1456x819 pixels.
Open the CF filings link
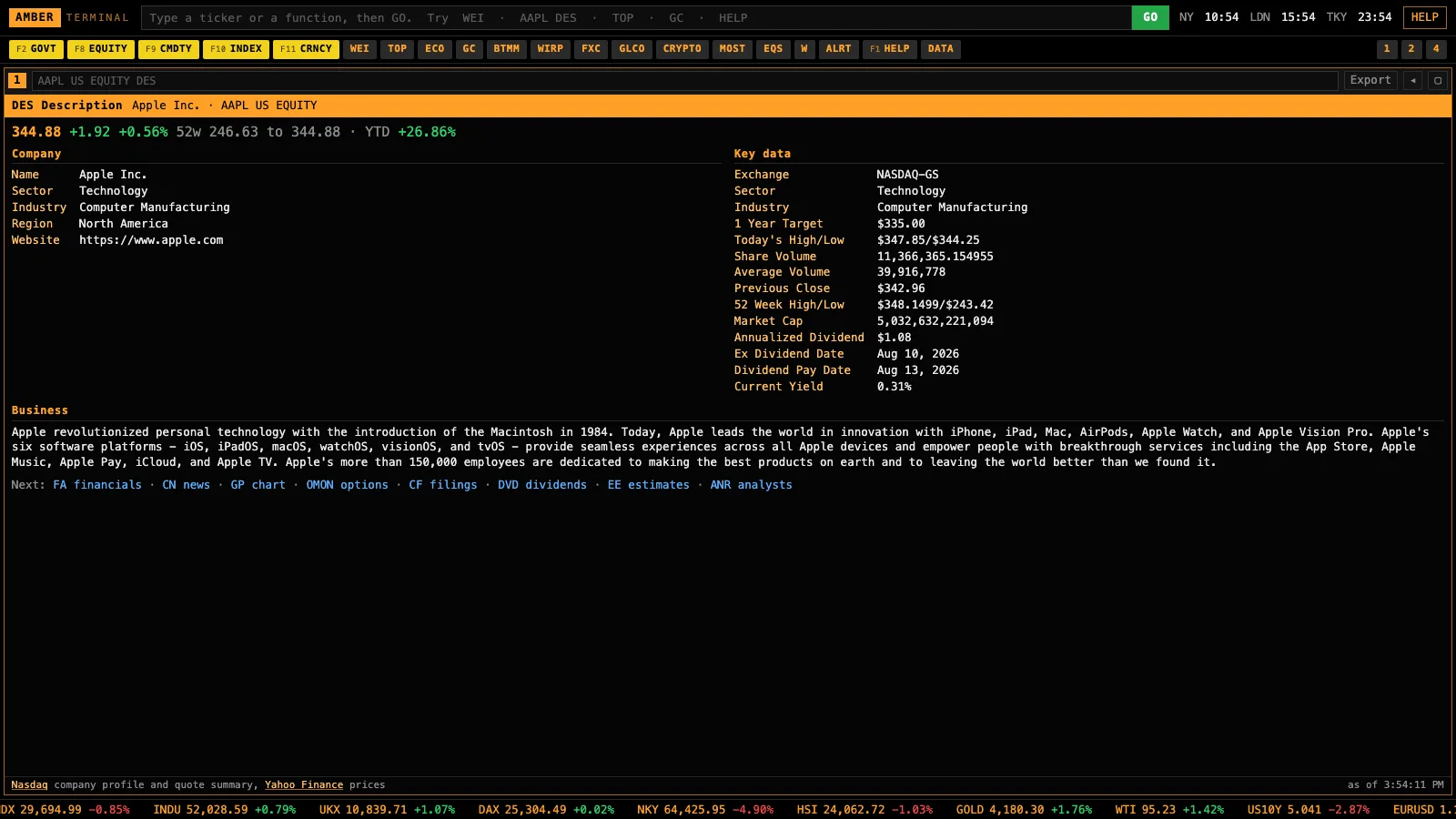point(443,485)
